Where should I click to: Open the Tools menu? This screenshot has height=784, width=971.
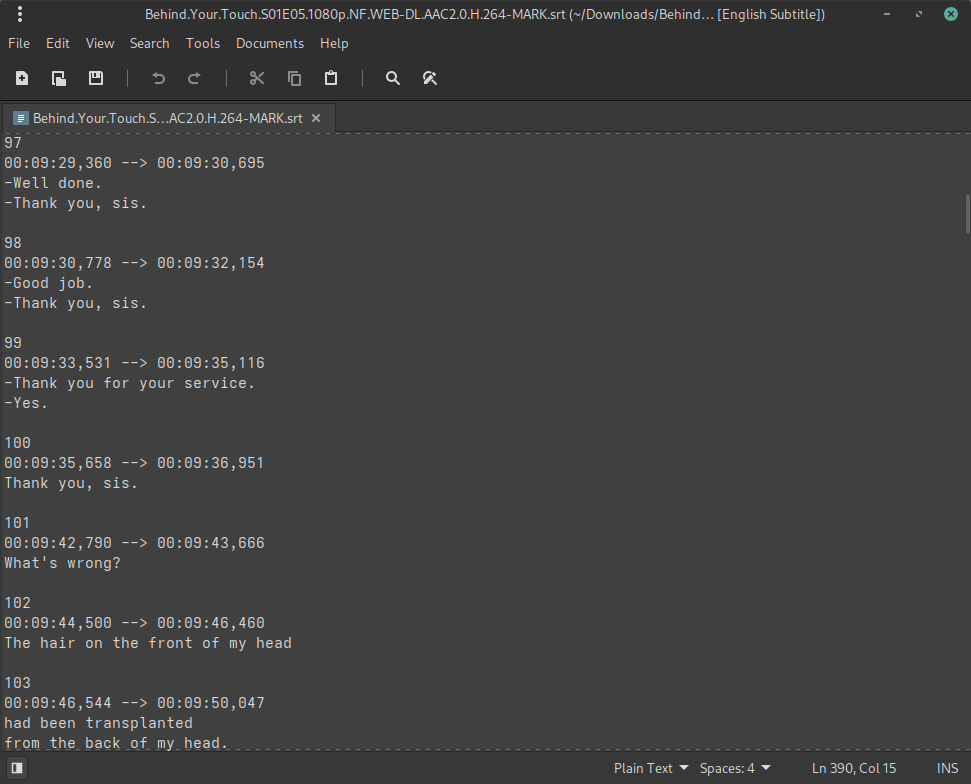click(202, 43)
